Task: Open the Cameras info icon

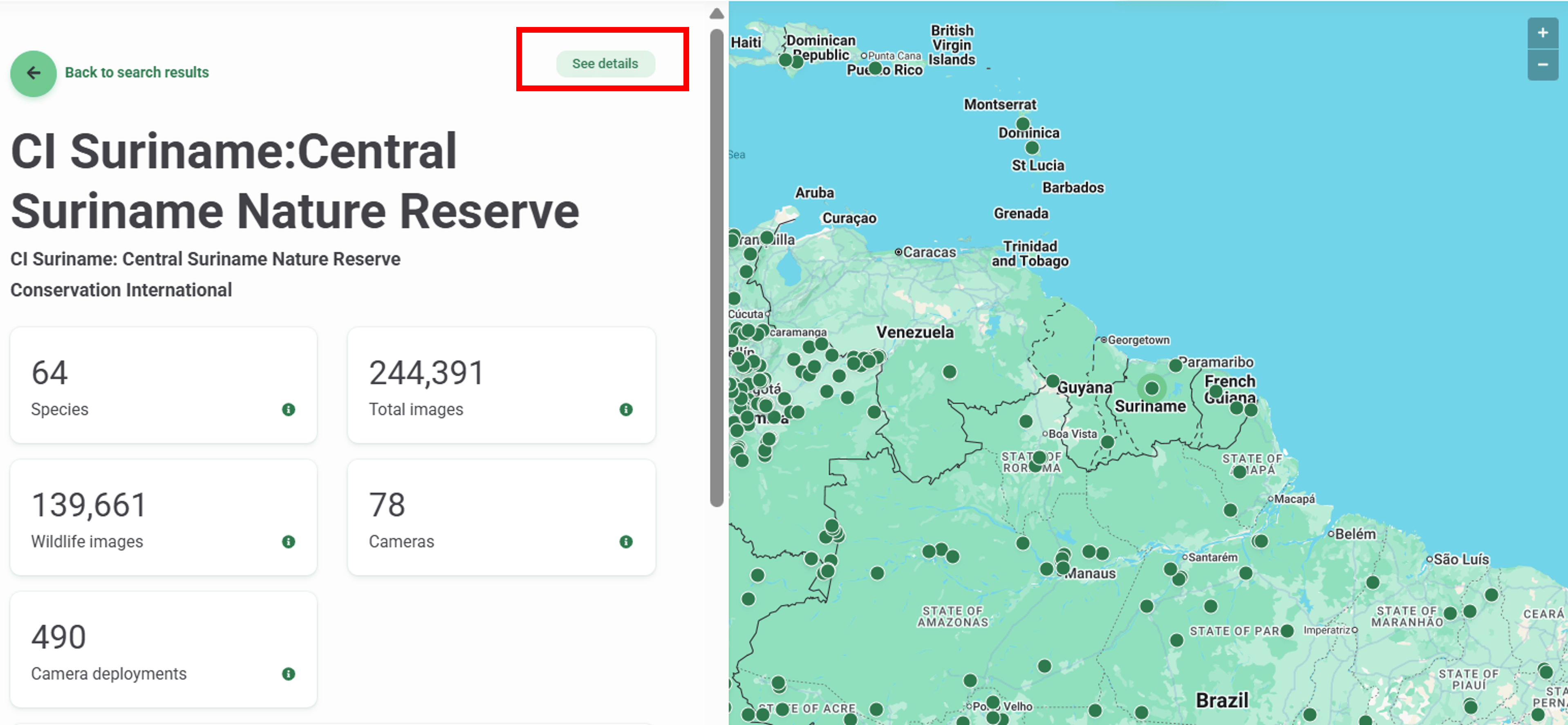Action: click(x=626, y=542)
